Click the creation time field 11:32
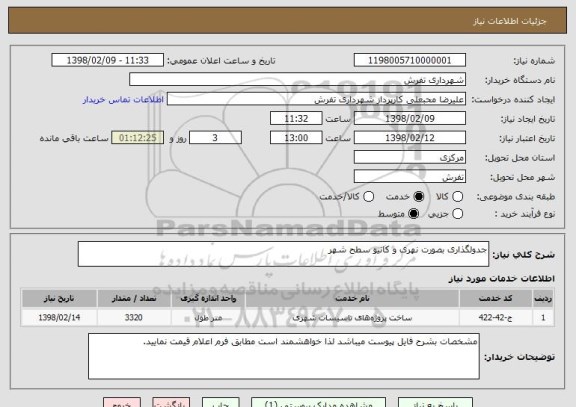The width and height of the screenshot is (576, 407). (x=296, y=119)
